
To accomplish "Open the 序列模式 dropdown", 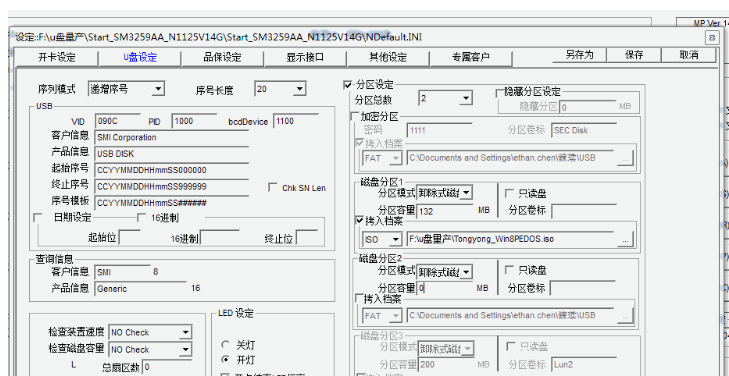I will [x=159, y=89].
